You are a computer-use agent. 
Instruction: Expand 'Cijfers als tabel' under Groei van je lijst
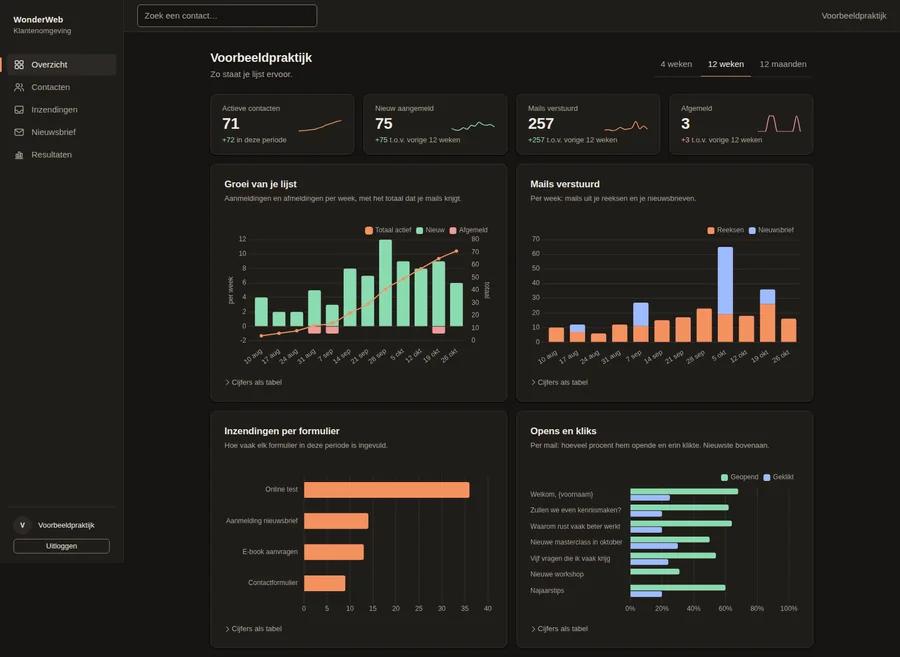click(253, 382)
